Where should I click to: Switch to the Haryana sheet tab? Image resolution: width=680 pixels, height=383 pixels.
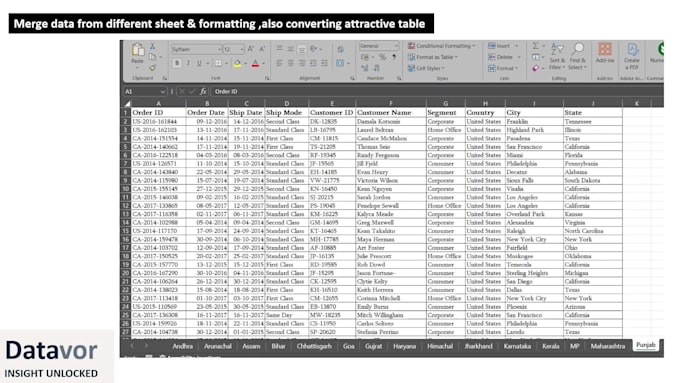point(405,346)
